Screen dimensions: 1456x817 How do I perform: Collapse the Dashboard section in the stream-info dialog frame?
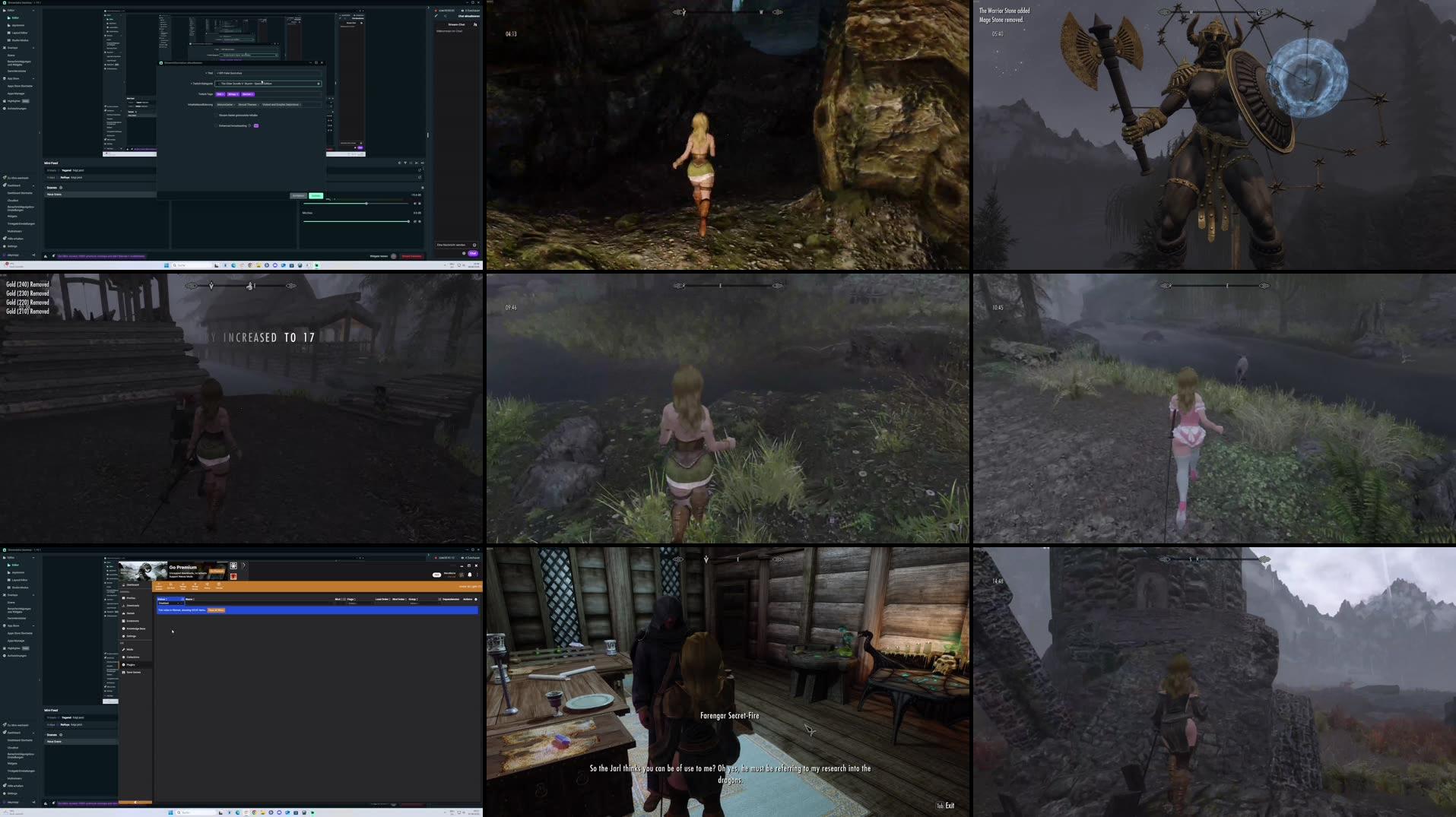point(33,185)
